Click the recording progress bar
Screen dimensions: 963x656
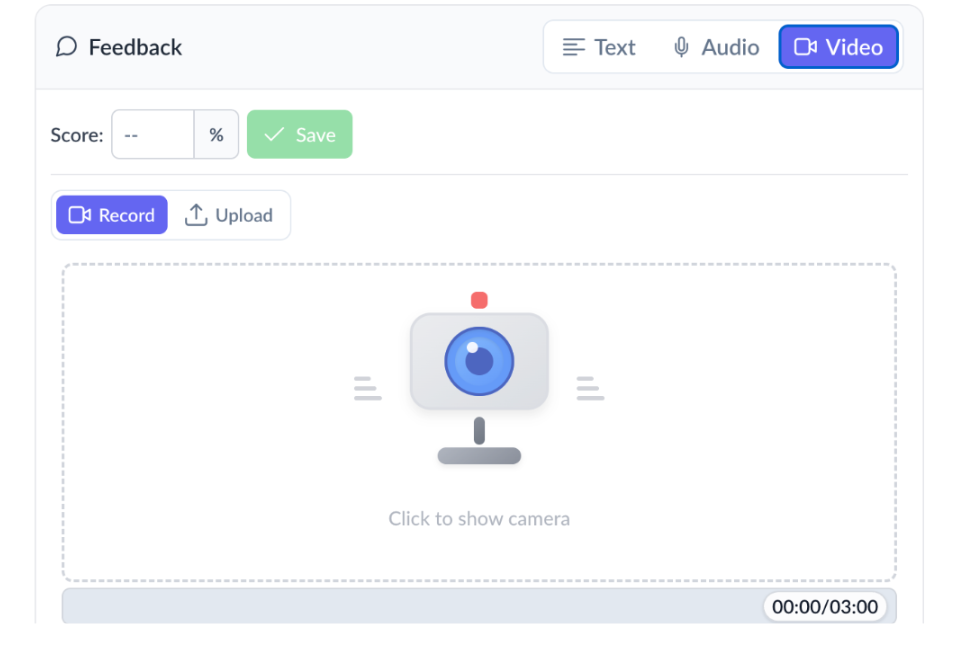click(479, 606)
